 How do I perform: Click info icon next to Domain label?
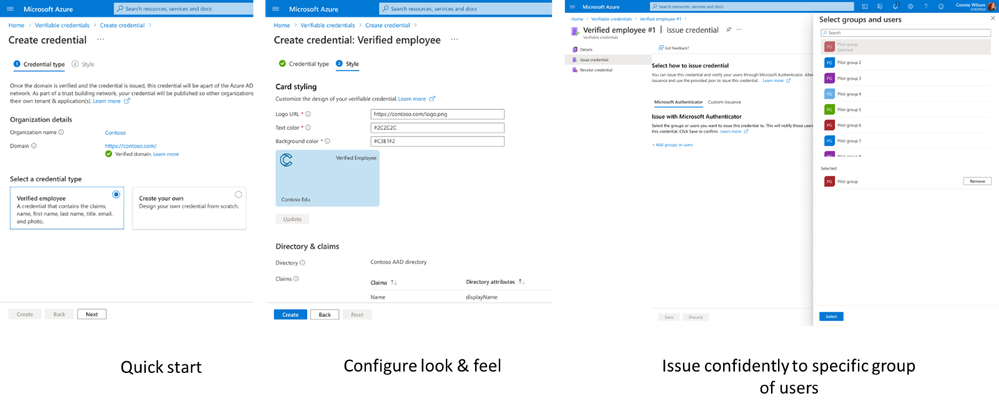coord(34,145)
